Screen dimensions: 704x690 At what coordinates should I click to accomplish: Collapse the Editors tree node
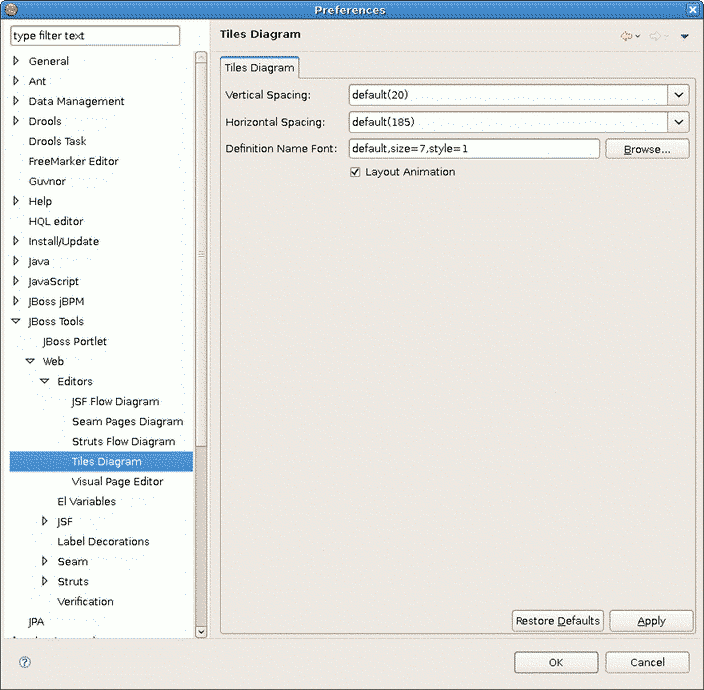coord(45,381)
